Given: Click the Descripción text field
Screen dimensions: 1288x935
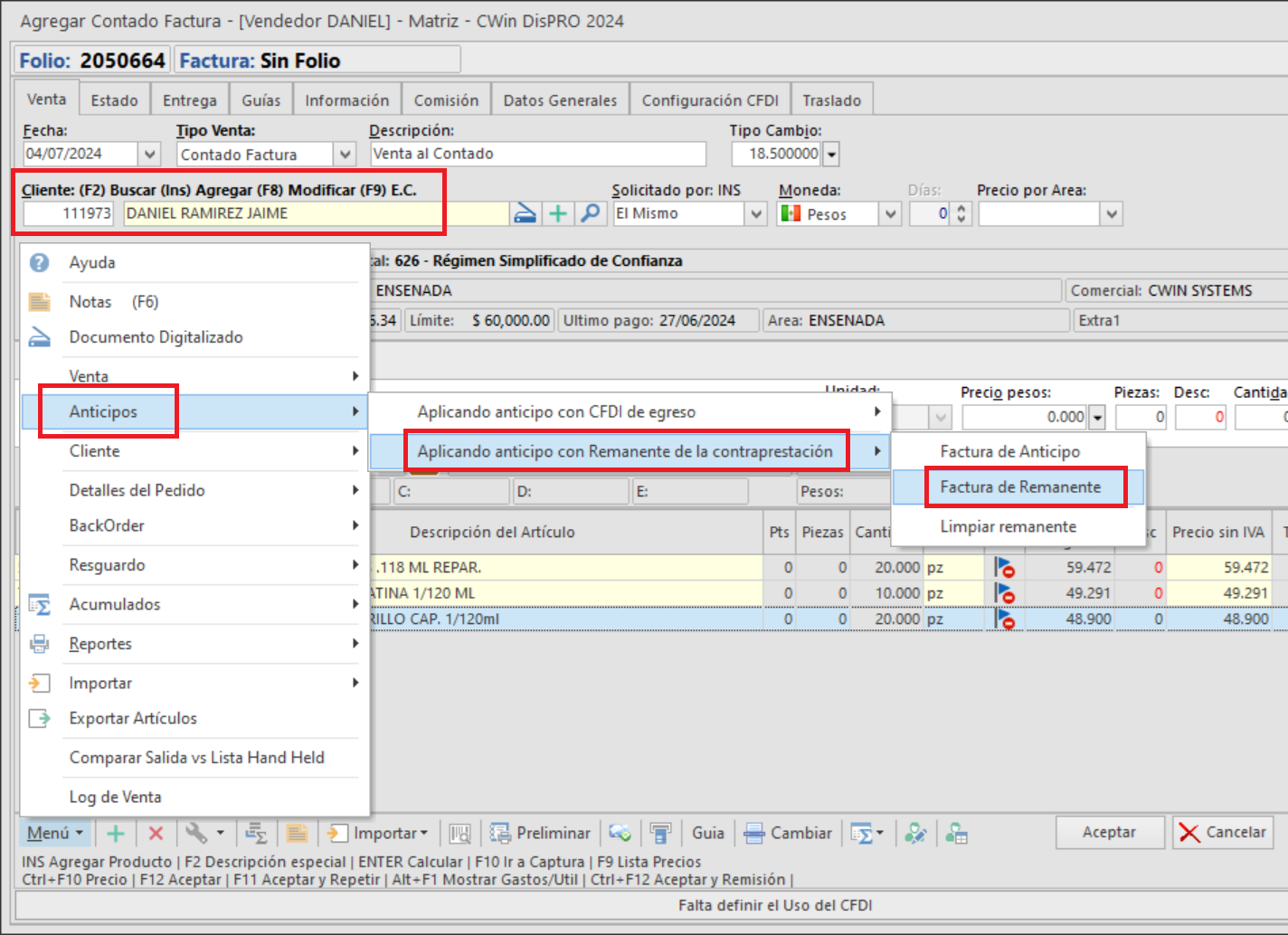Looking at the screenshot, I should click(538, 155).
